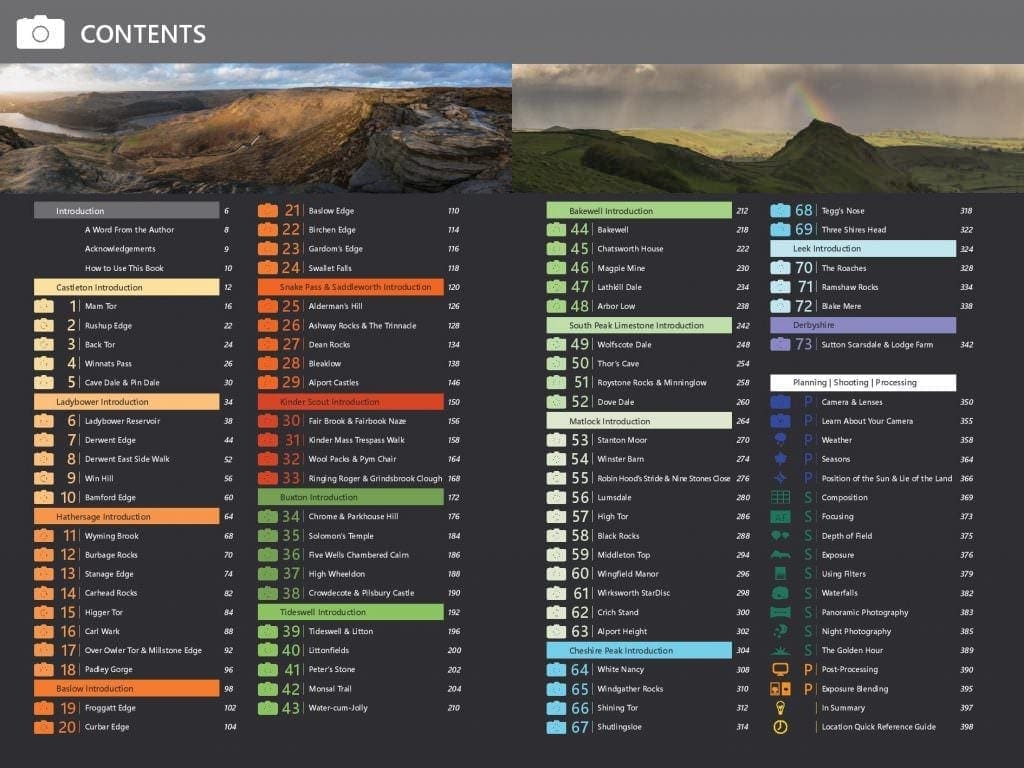
Task: Select the Kinder Scout Introduction header
Action: (x=350, y=402)
